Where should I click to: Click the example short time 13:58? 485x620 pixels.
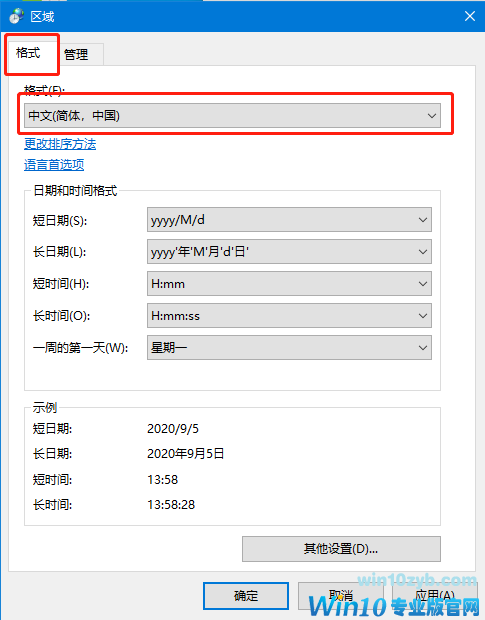tap(162, 480)
